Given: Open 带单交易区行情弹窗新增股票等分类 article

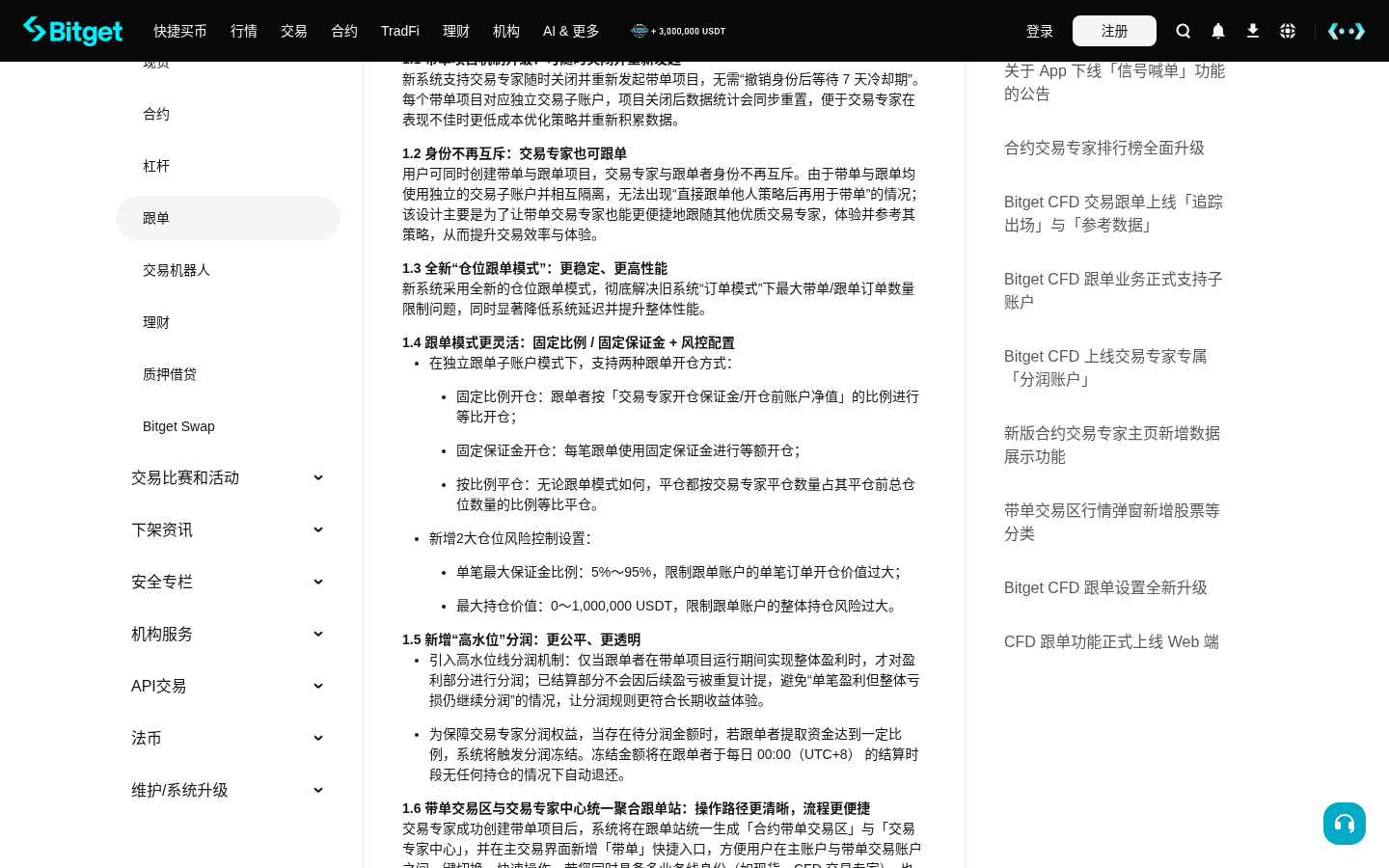Looking at the screenshot, I should pos(1112,522).
